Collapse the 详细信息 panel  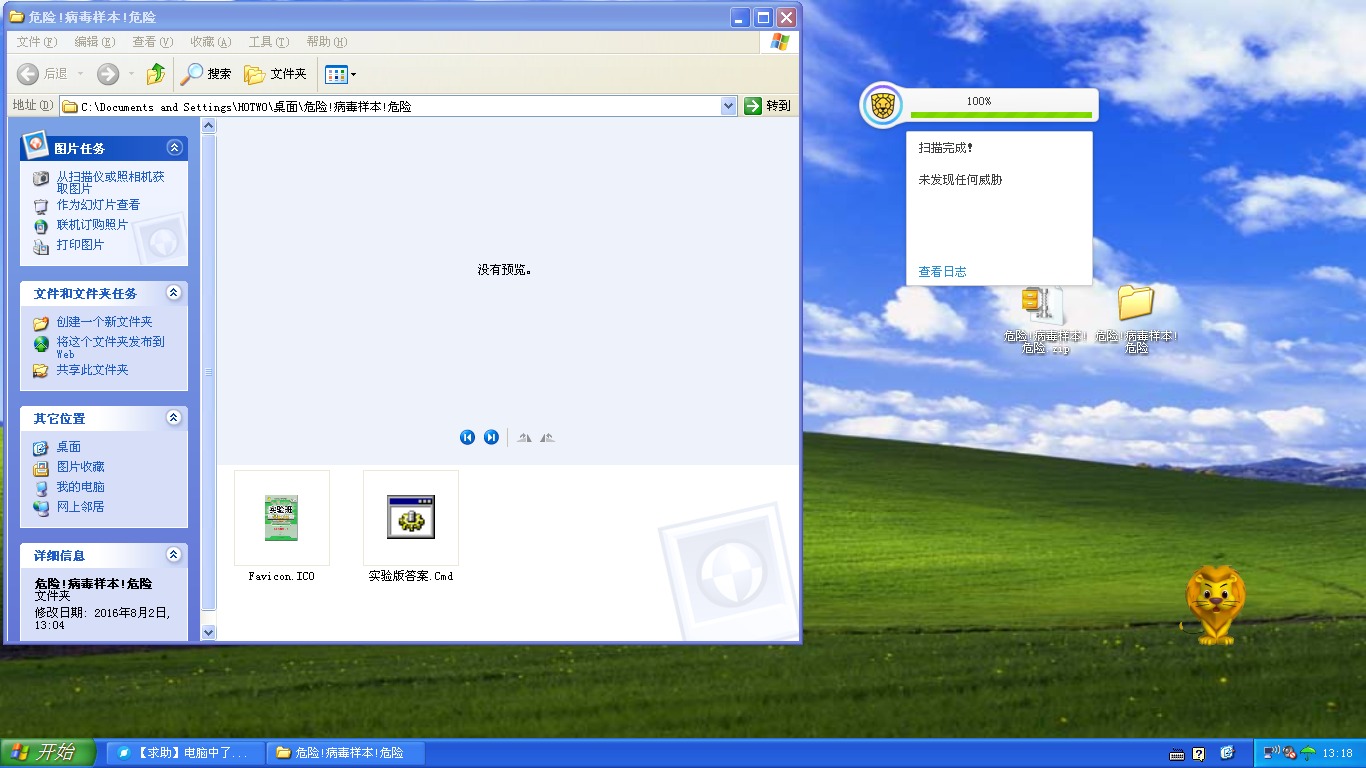pyautogui.click(x=174, y=555)
